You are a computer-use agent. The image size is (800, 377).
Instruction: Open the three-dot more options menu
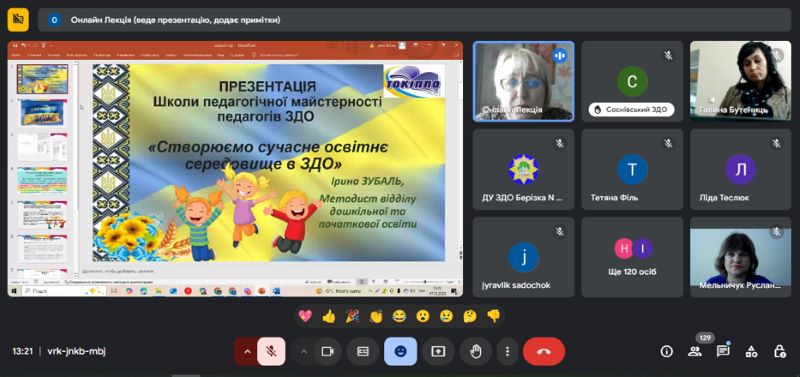pyautogui.click(x=507, y=351)
